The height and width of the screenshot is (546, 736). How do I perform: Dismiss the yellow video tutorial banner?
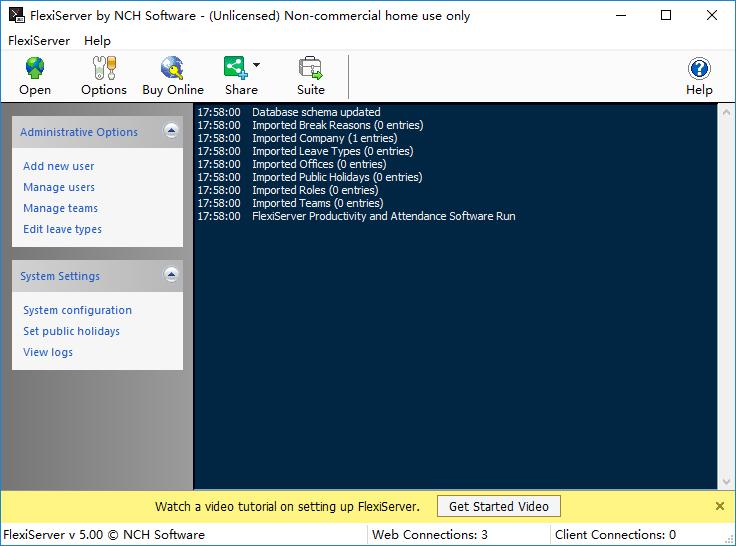(x=720, y=506)
